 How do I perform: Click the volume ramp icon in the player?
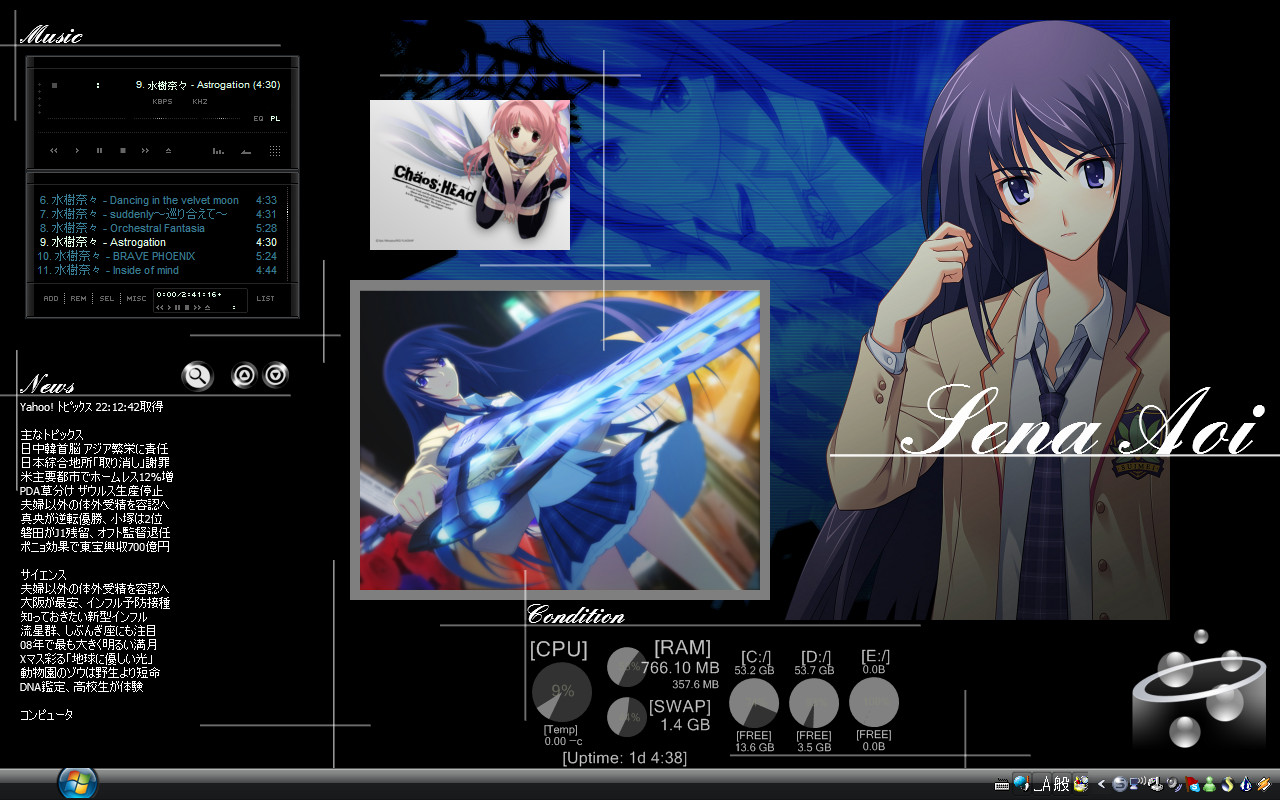tap(246, 151)
